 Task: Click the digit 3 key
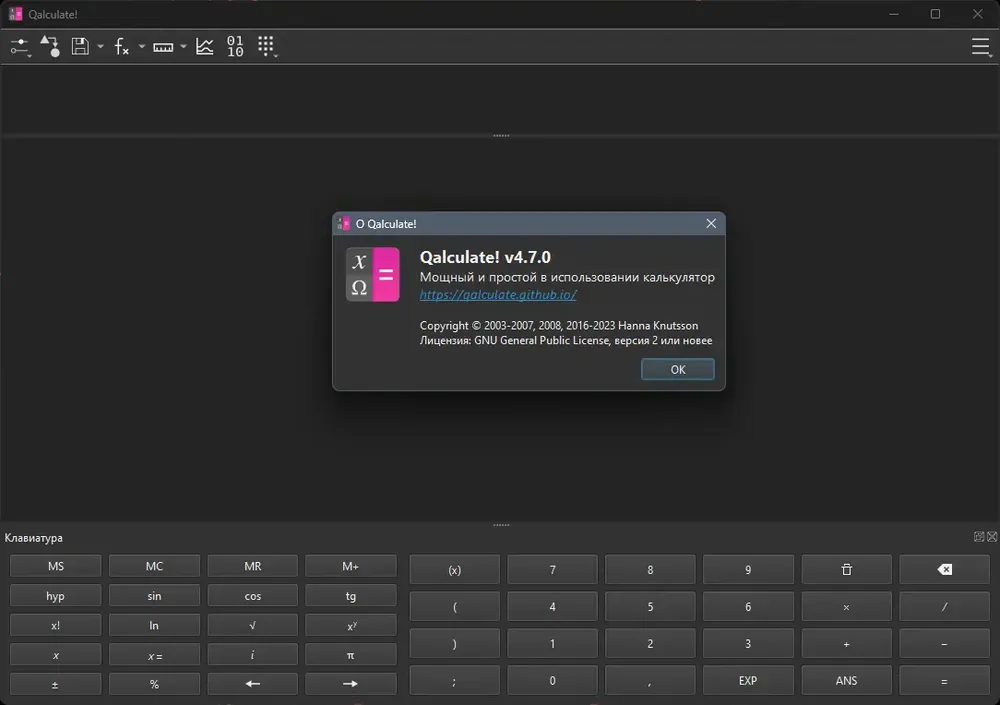click(x=748, y=644)
